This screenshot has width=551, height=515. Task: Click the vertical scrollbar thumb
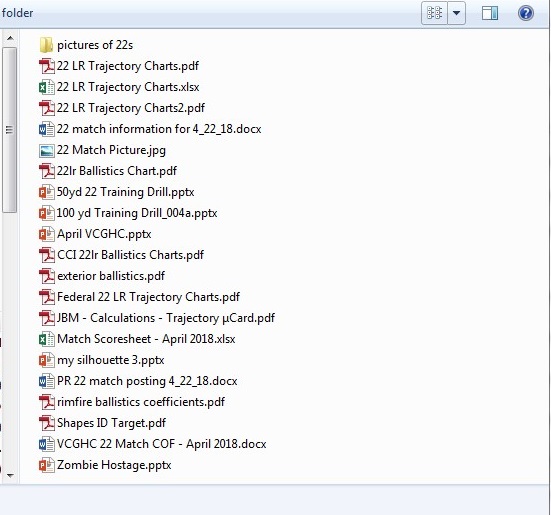(9, 130)
